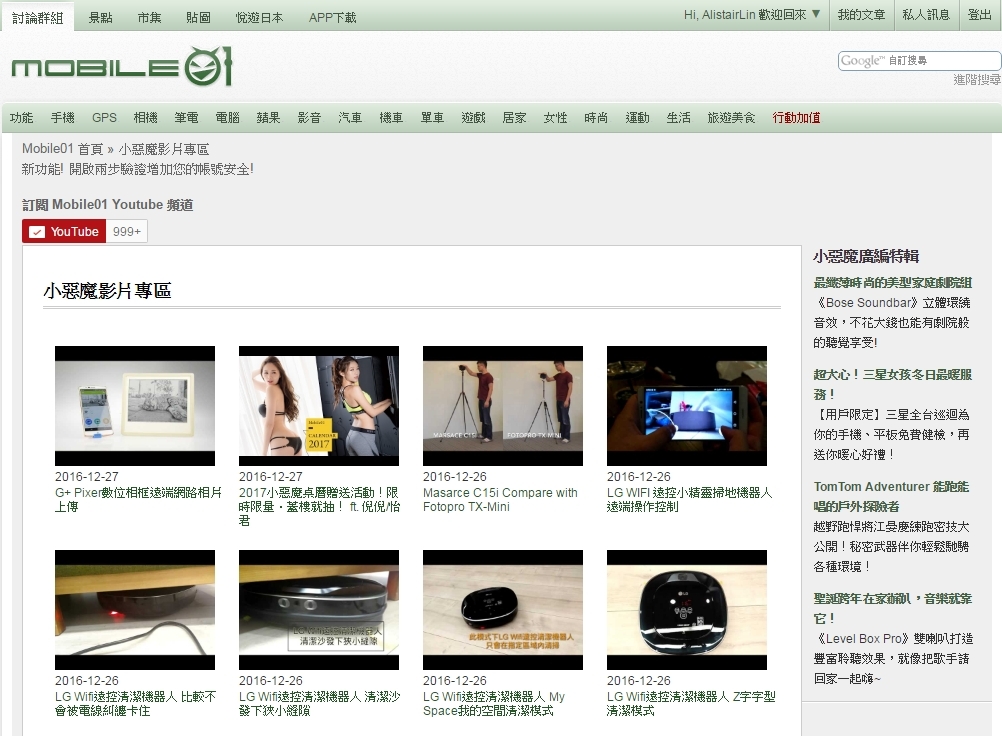
Task: Open the G+ Pixer digital photo frame thumbnail
Action: 135,406
